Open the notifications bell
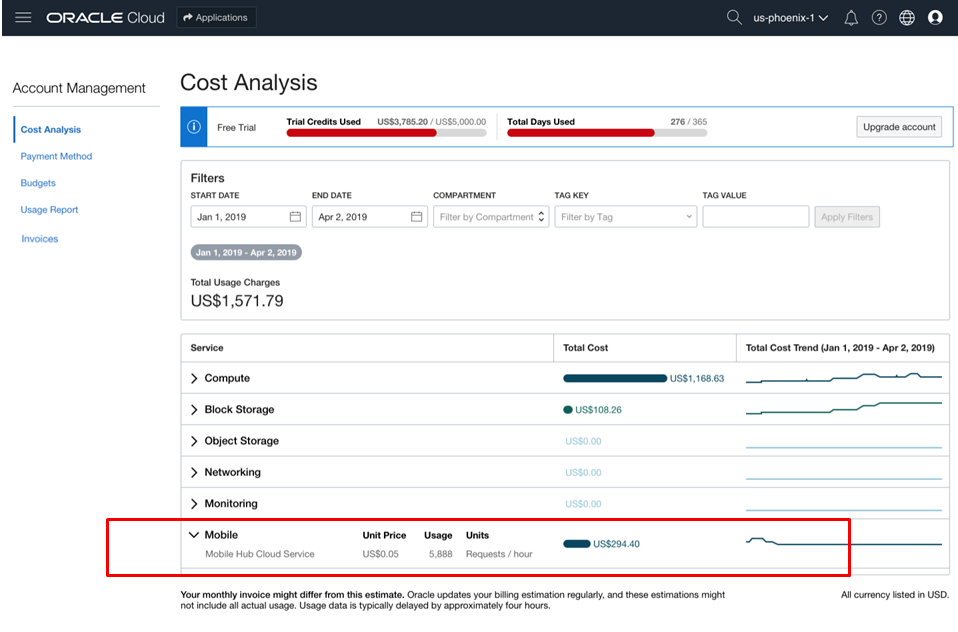The width and height of the screenshot is (958, 632). [851, 18]
